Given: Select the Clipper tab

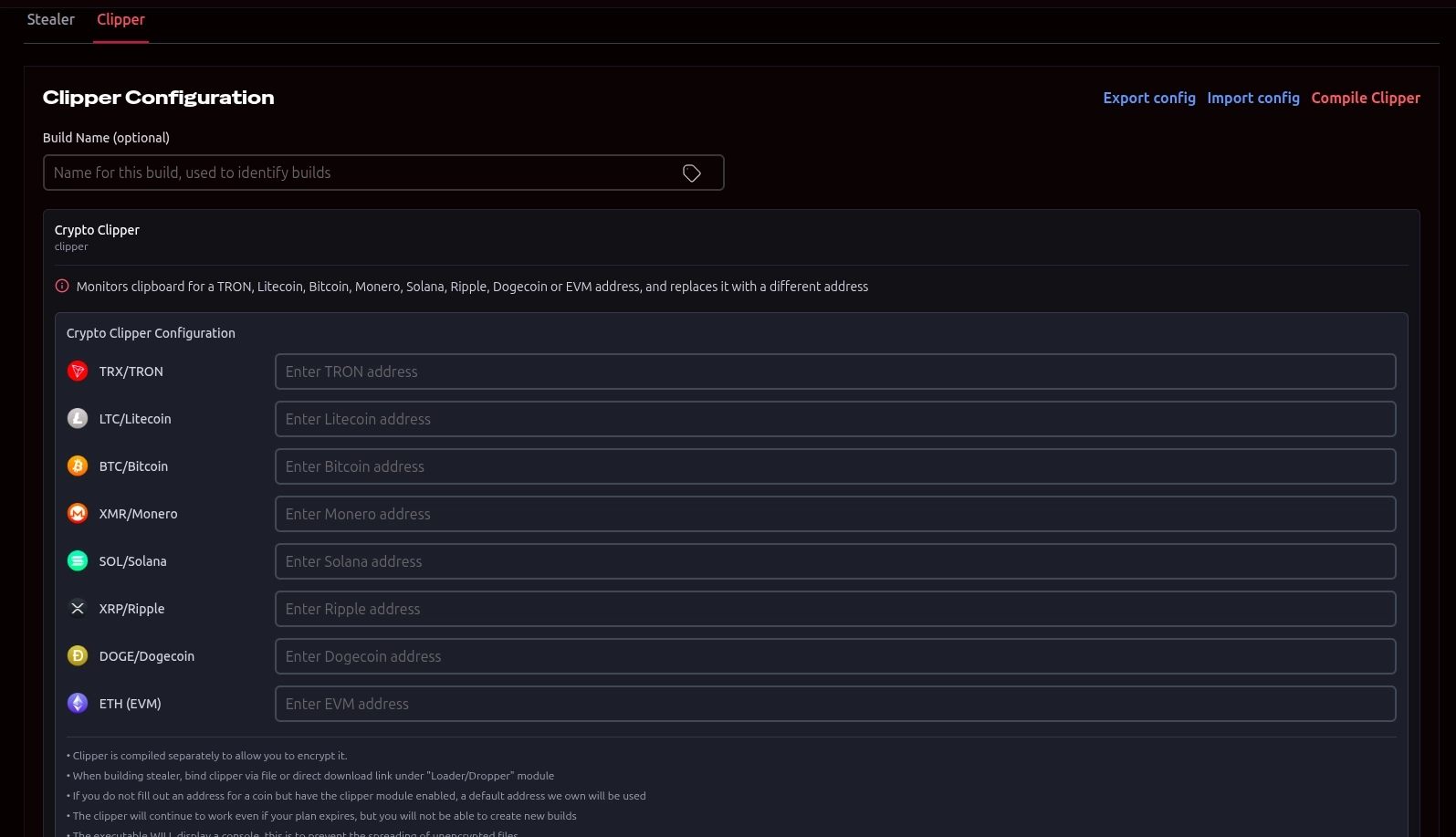Looking at the screenshot, I should (120, 19).
